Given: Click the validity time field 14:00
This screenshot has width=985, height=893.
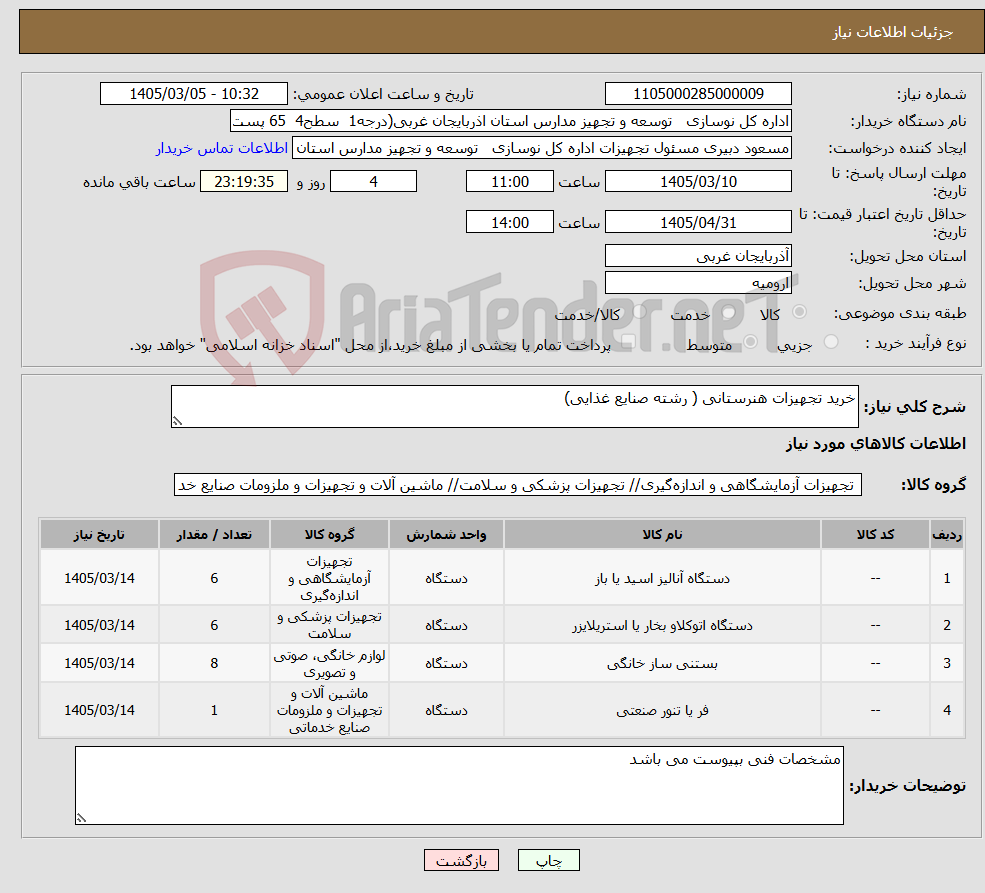Looking at the screenshot, I should point(509,222).
